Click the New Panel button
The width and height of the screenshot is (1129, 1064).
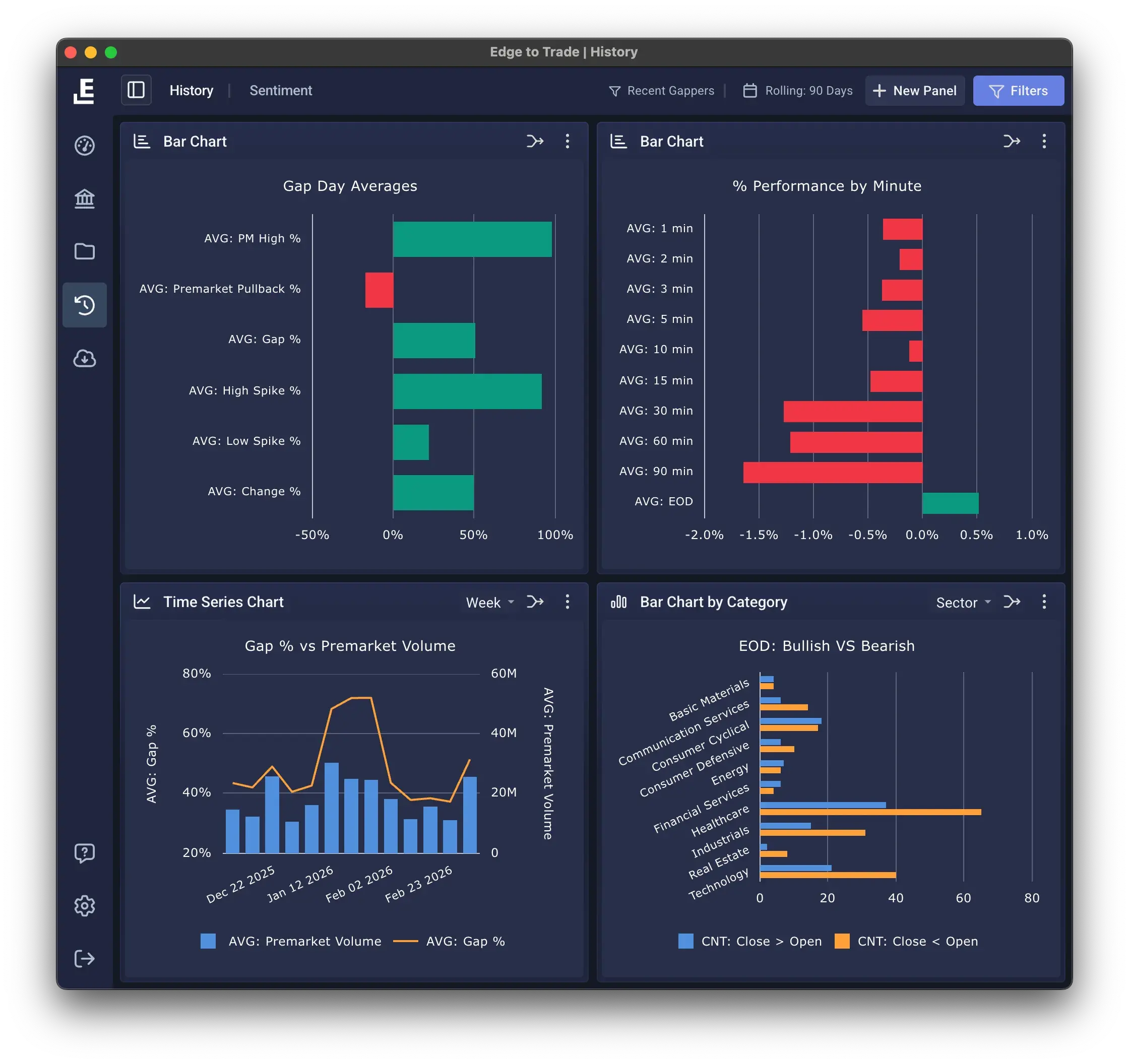(914, 90)
